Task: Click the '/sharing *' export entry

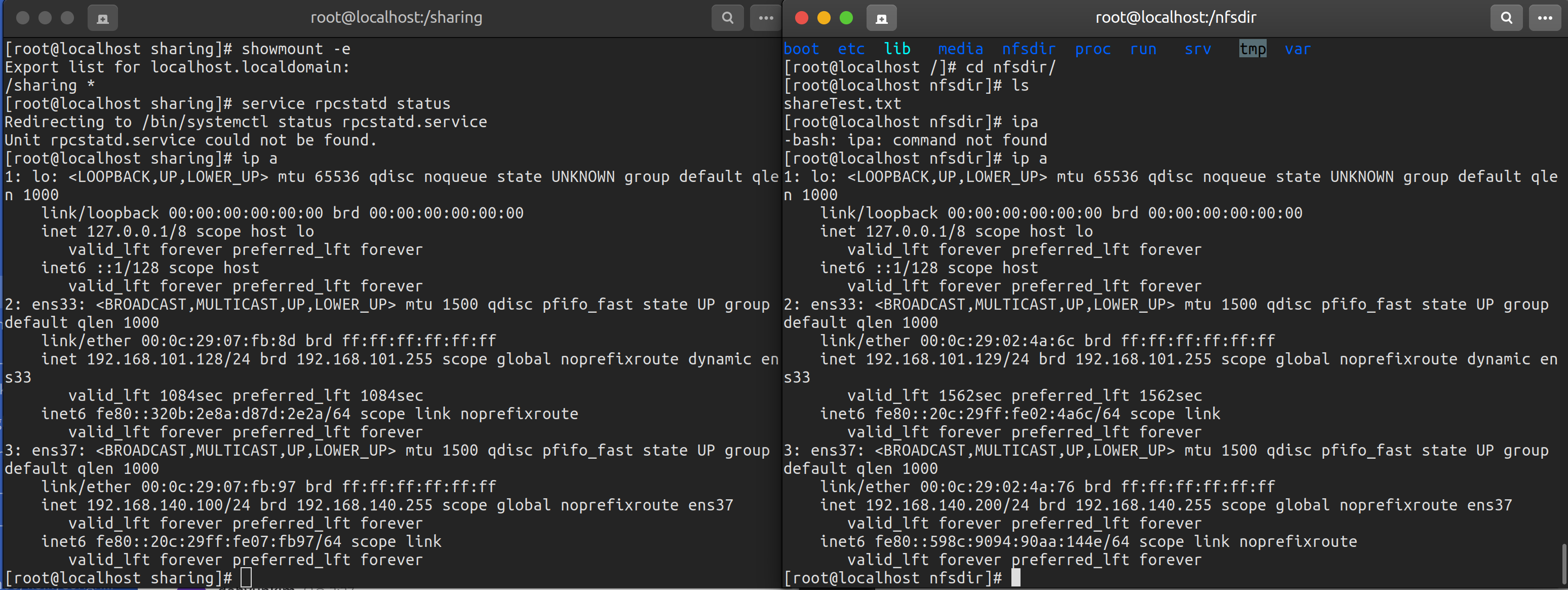Action: point(50,85)
